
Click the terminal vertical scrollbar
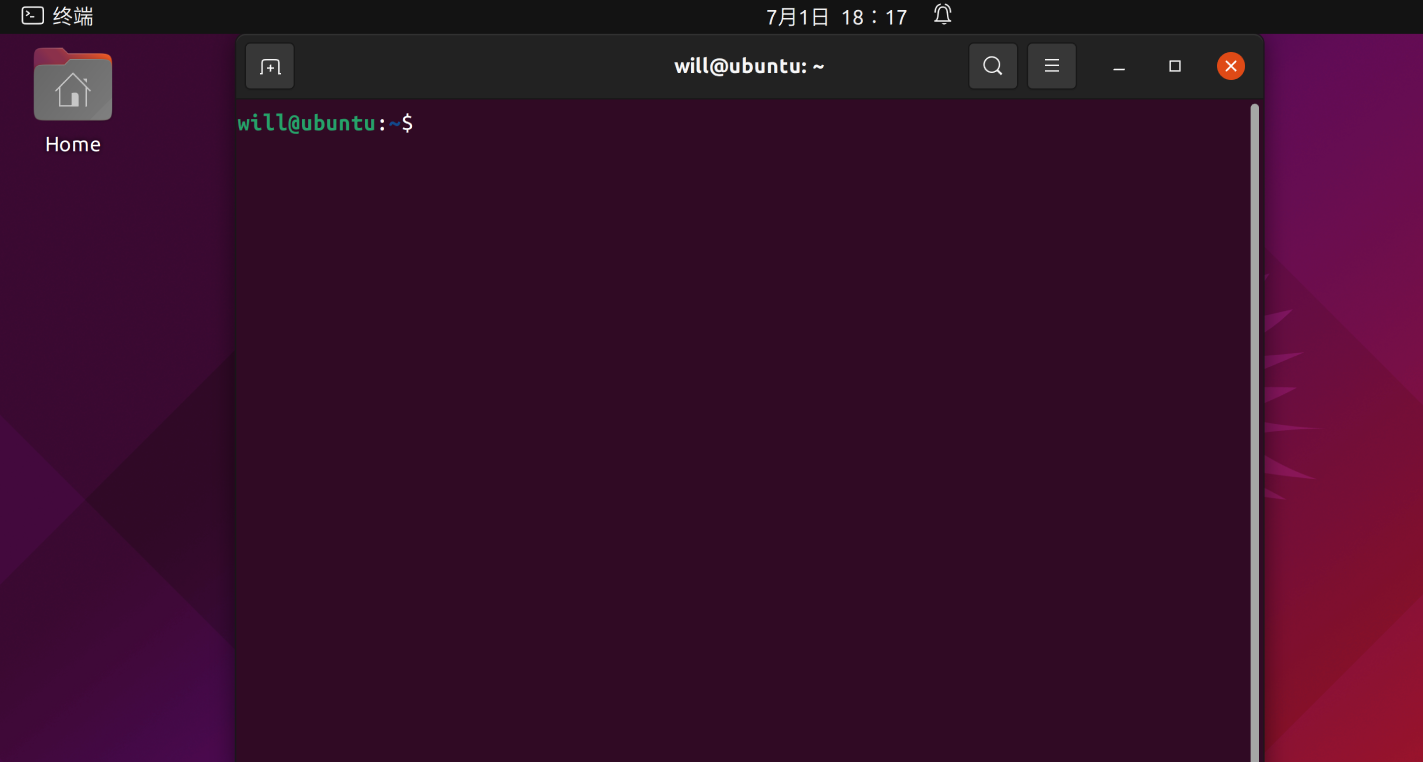click(x=1255, y=432)
